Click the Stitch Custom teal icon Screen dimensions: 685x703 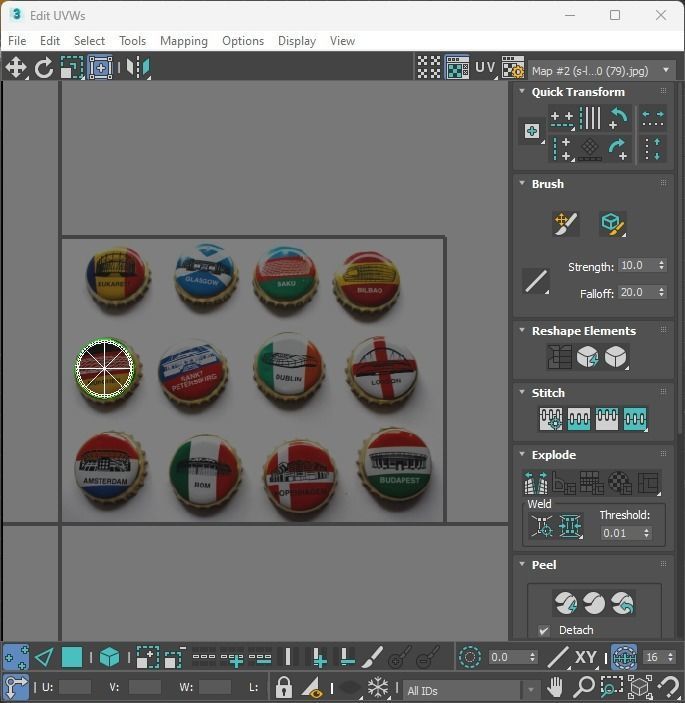pyautogui.click(x=635, y=419)
